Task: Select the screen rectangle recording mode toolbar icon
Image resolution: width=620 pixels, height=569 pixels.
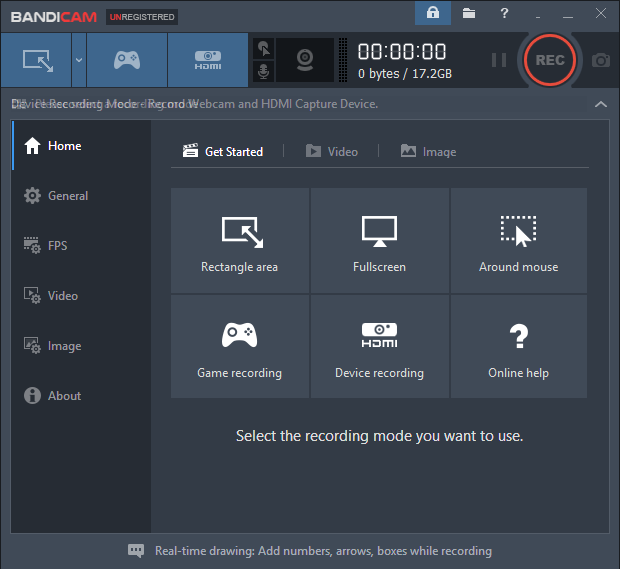Action: point(36,60)
